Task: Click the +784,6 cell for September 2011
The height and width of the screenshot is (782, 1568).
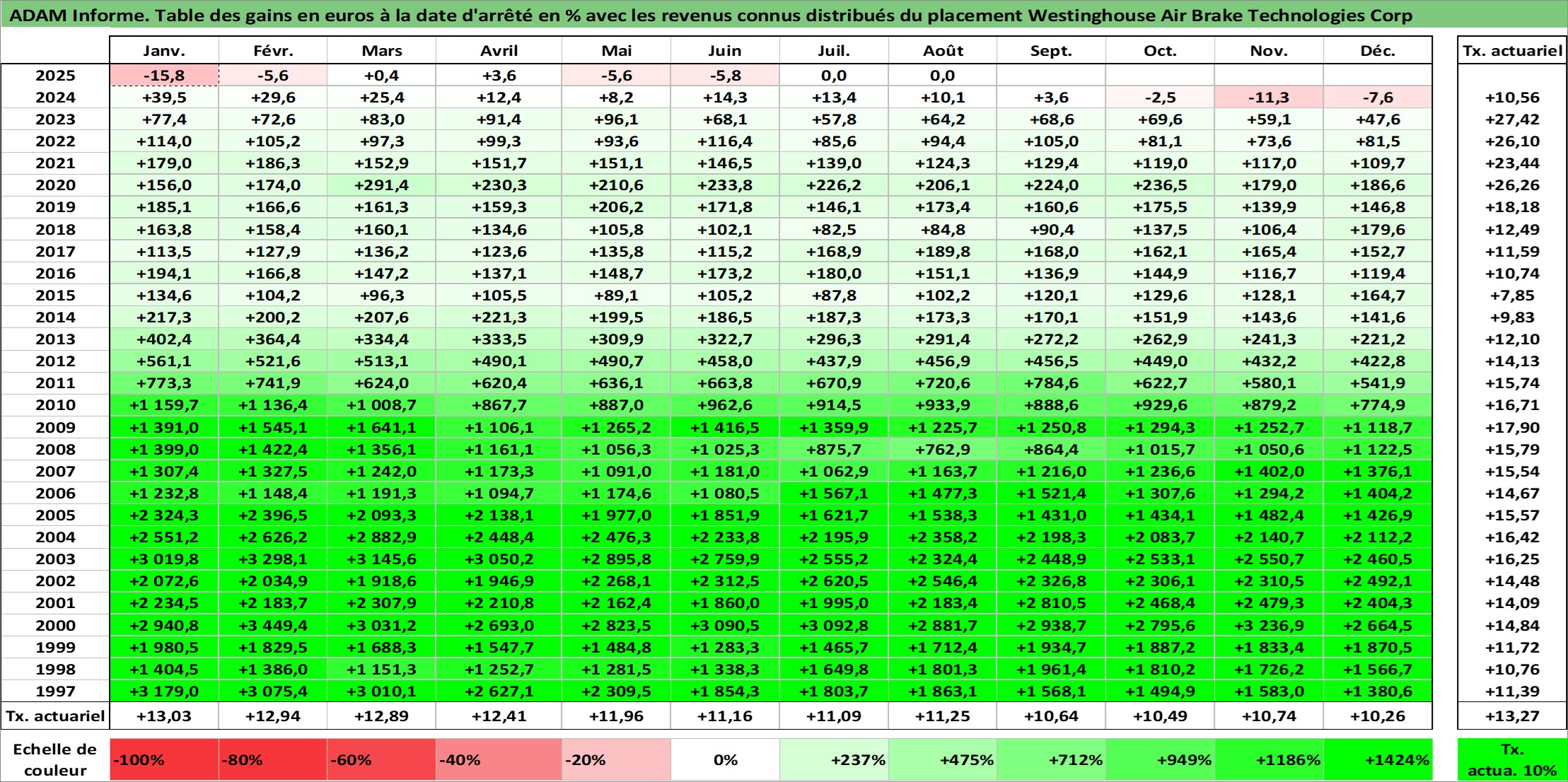Action: point(1051,383)
